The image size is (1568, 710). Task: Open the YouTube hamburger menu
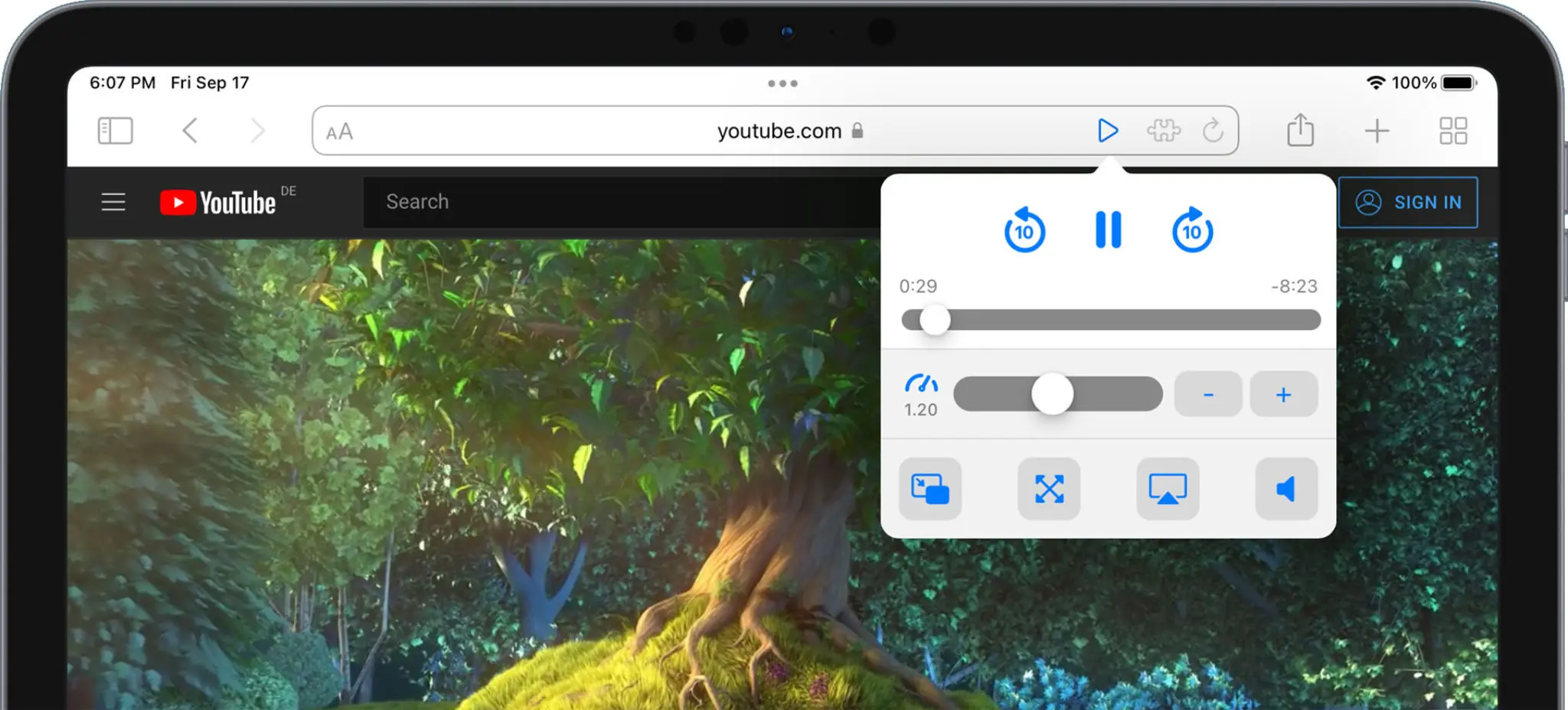pos(113,202)
